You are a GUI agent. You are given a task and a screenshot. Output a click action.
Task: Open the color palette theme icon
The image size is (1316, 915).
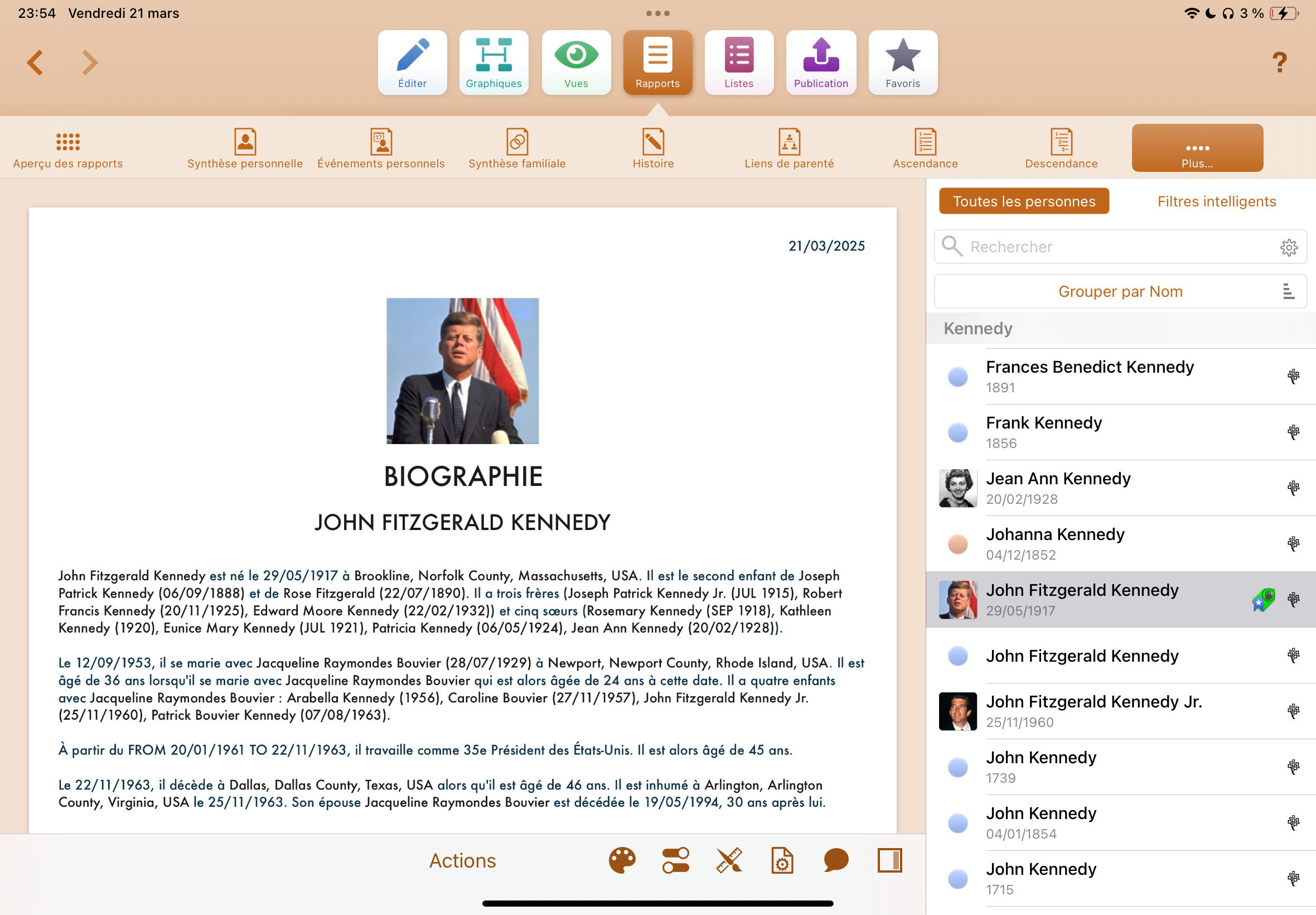622,860
